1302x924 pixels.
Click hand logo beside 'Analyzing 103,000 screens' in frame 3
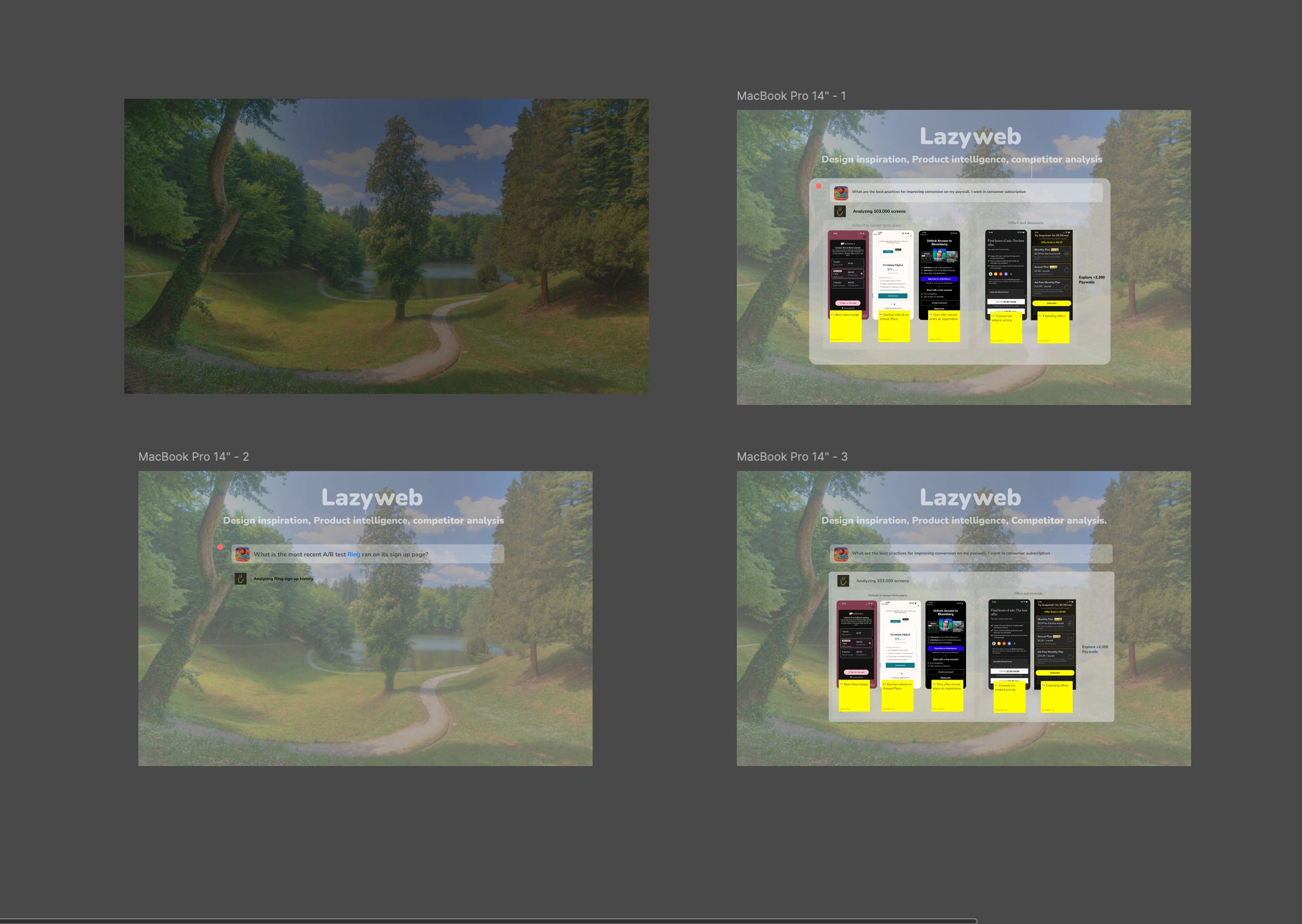click(843, 580)
